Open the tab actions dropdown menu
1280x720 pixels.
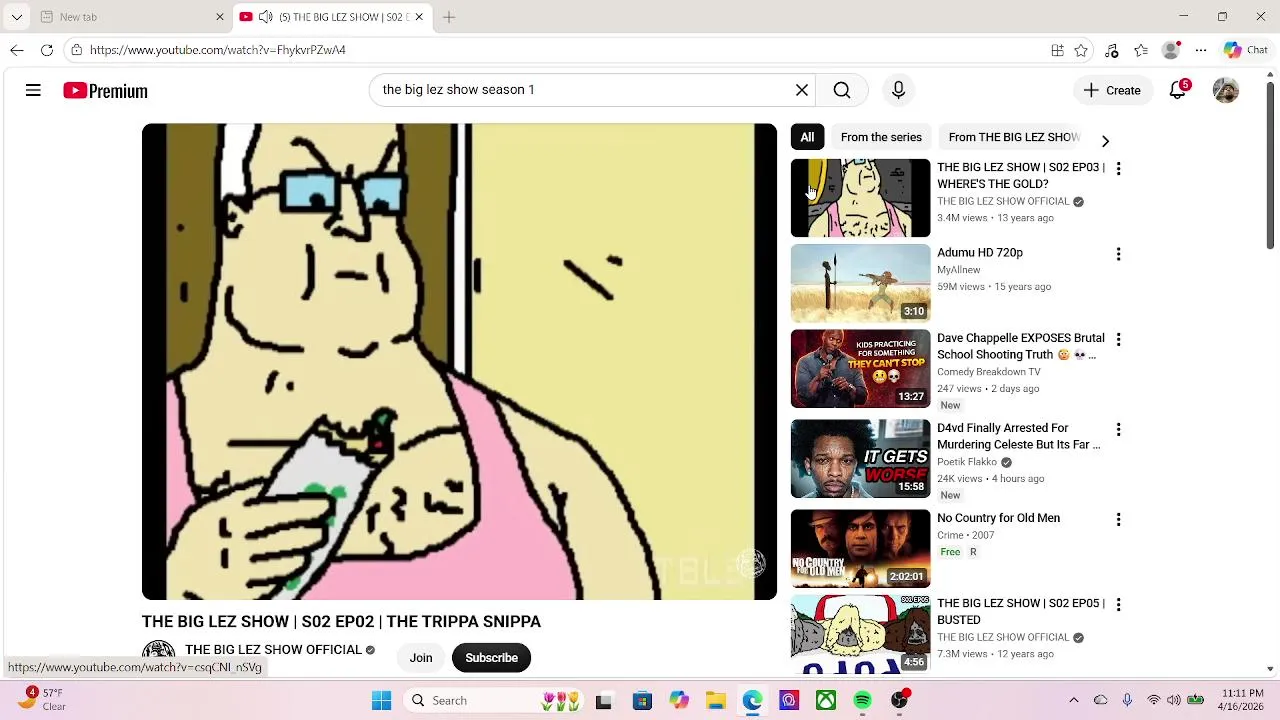[x=17, y=17]
